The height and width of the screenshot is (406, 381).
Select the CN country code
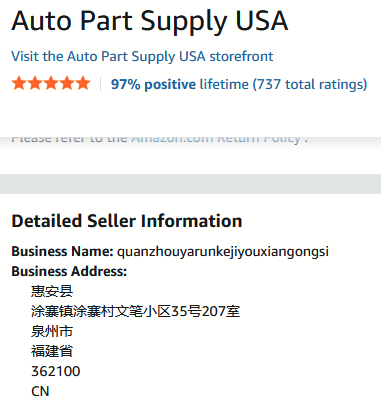40,391
